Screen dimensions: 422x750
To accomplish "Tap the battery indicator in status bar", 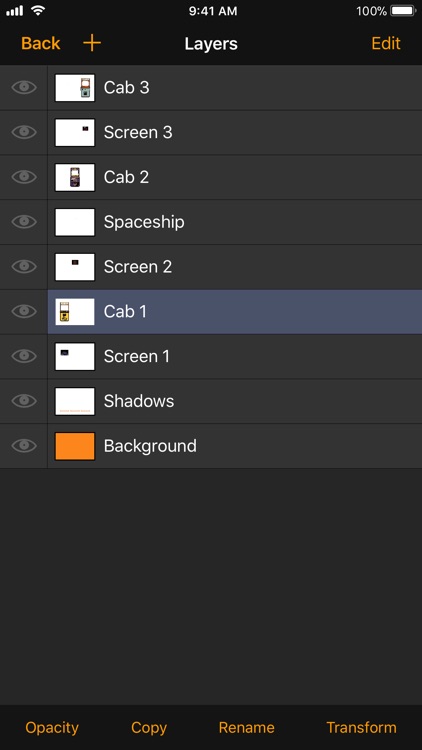I will tap(403, 11).
